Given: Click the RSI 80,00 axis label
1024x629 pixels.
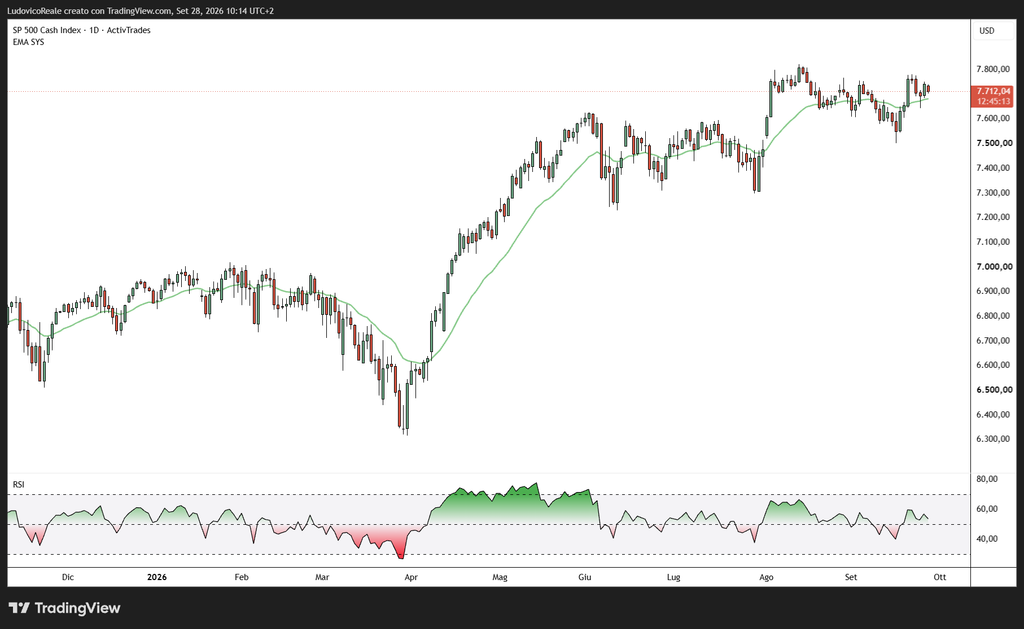Looking at the screenshot, I should pos(987,479).
